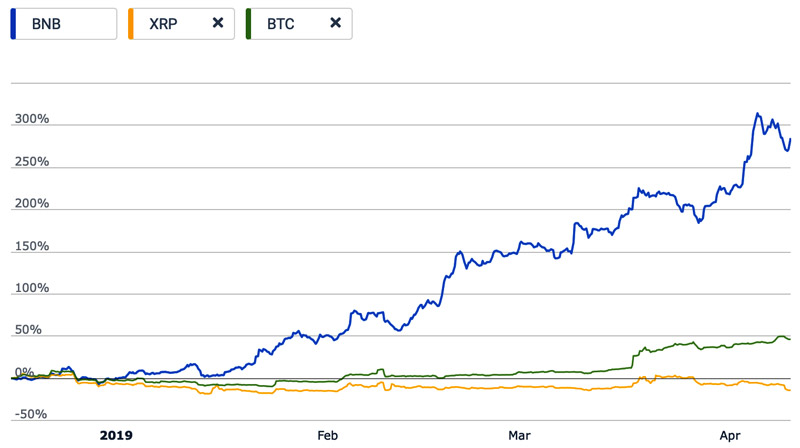
Task: Click the 250% y-axis label
Action: 32,162
